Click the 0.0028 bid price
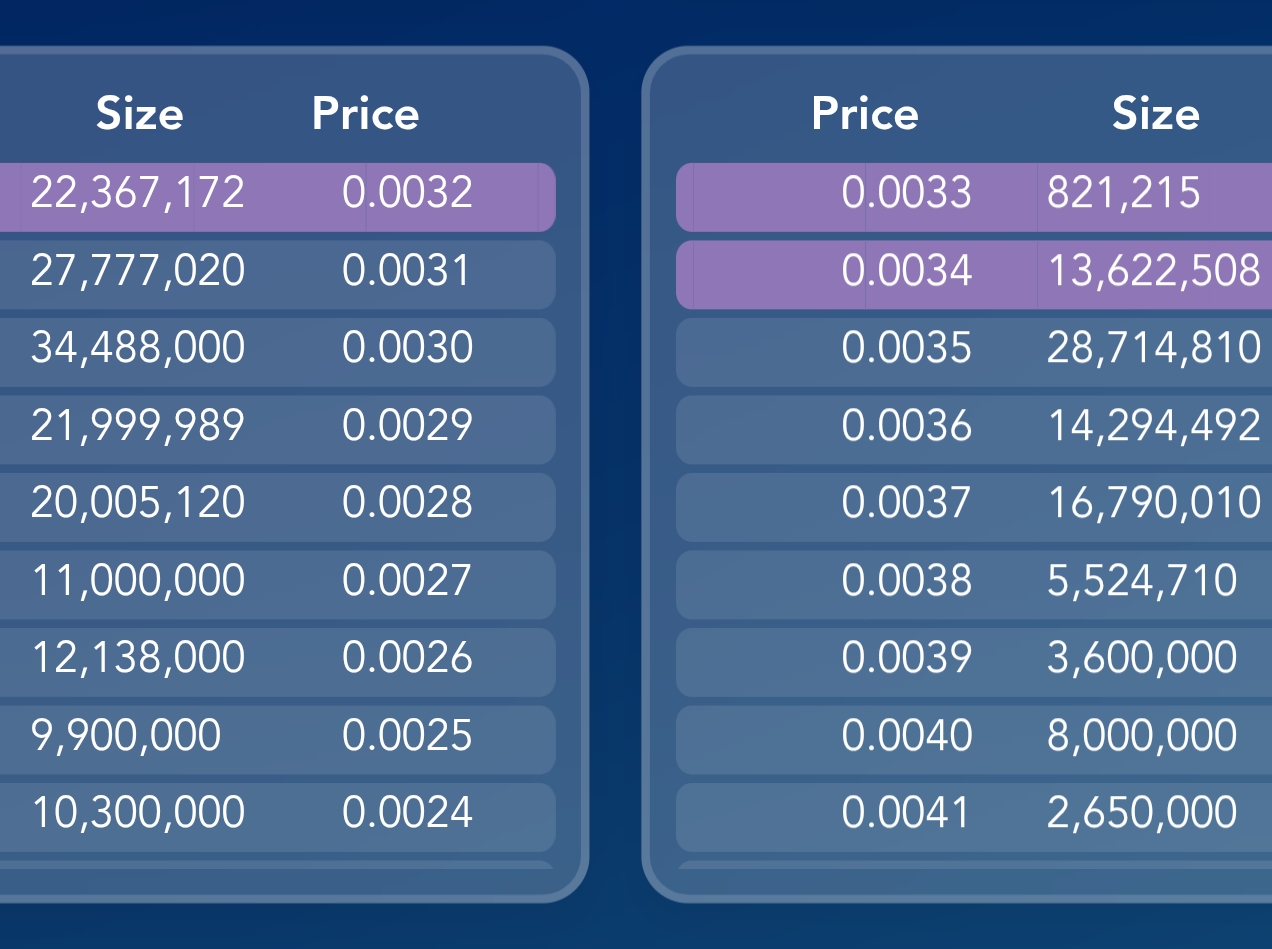The width and height of the screenshot is (1272, 949). 407,502
